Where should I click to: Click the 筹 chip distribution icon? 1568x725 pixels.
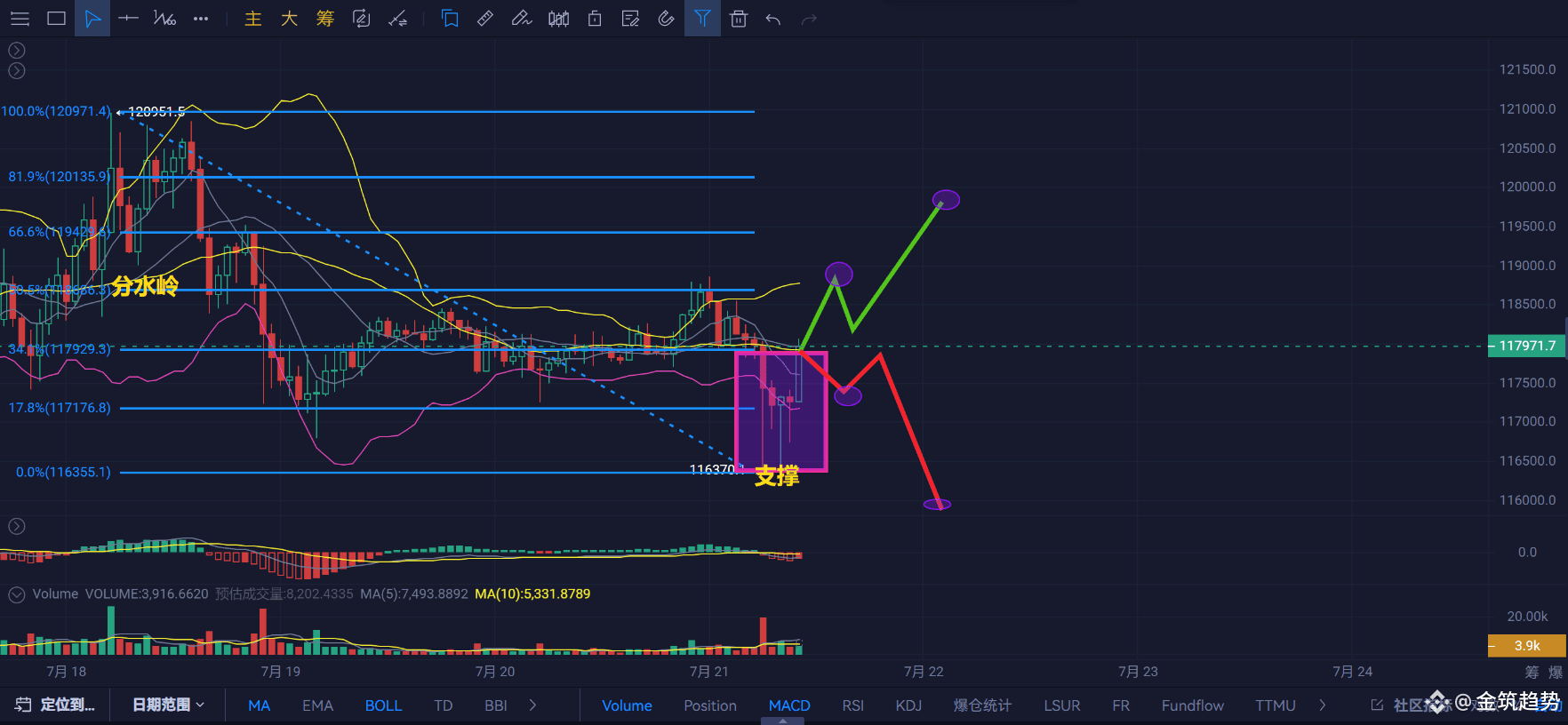pyautogui.click(x=325, y=19)
